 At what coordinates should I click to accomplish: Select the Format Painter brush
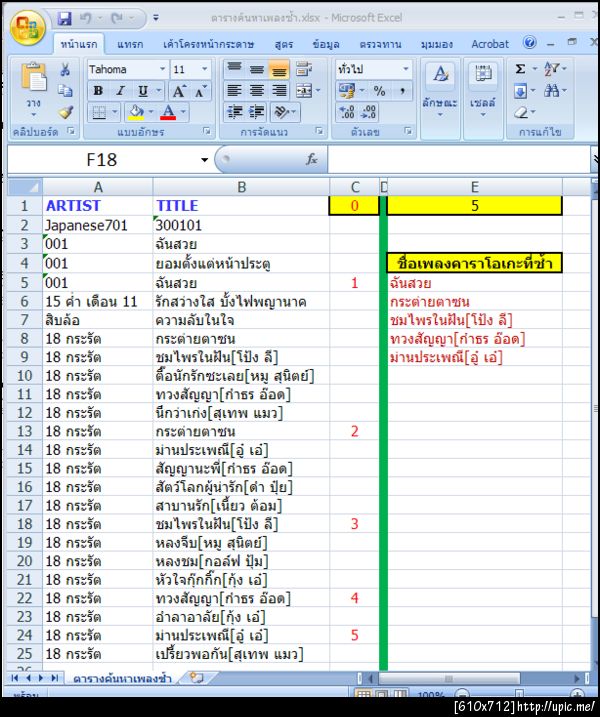pos(65,112)
